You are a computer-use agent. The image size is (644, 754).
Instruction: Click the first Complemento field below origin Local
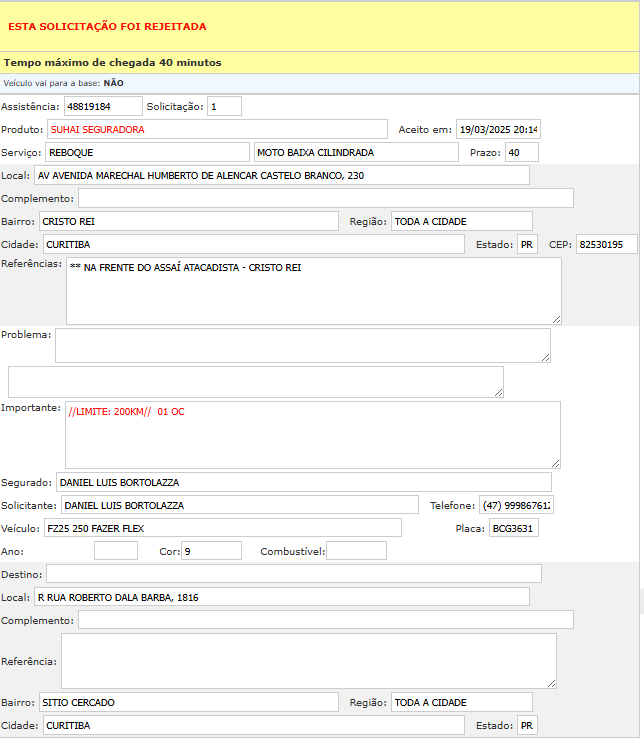tap(326, 199)
